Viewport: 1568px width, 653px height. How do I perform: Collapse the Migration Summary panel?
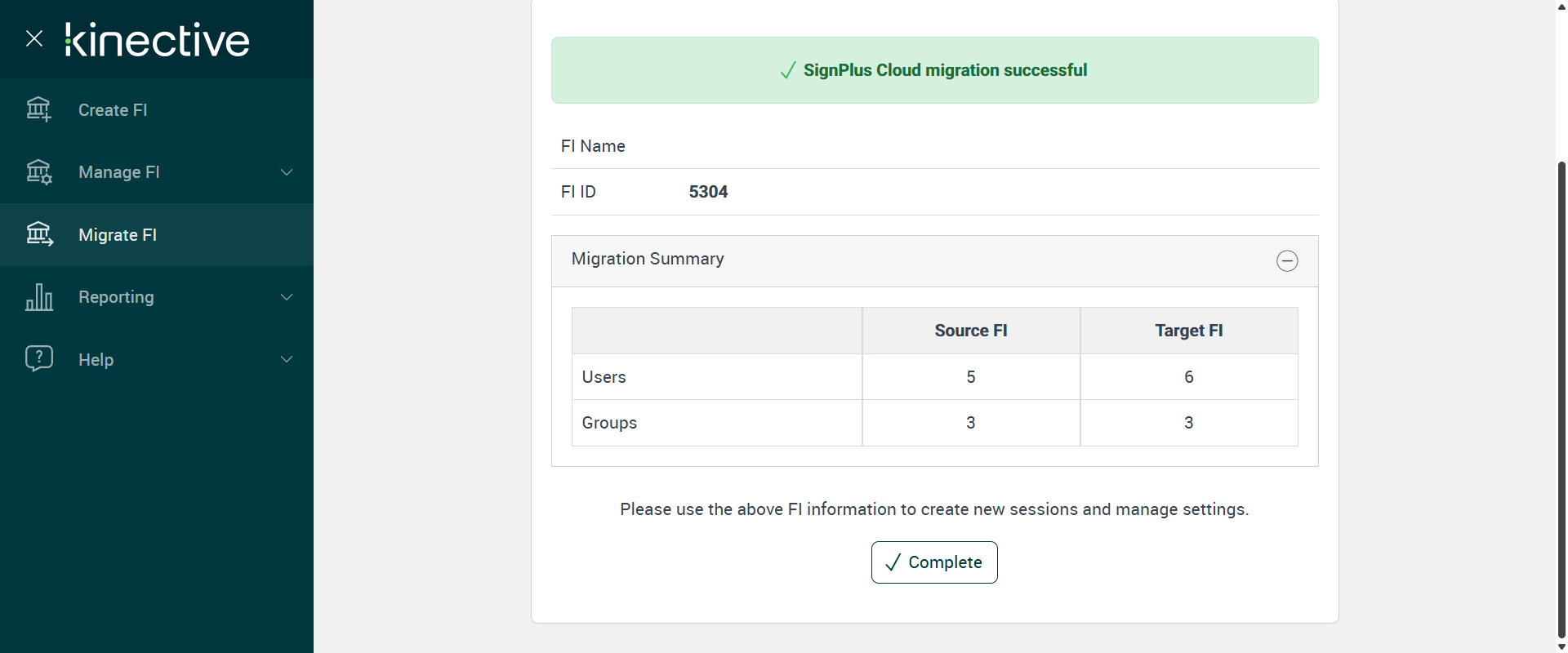point(1287,261)
